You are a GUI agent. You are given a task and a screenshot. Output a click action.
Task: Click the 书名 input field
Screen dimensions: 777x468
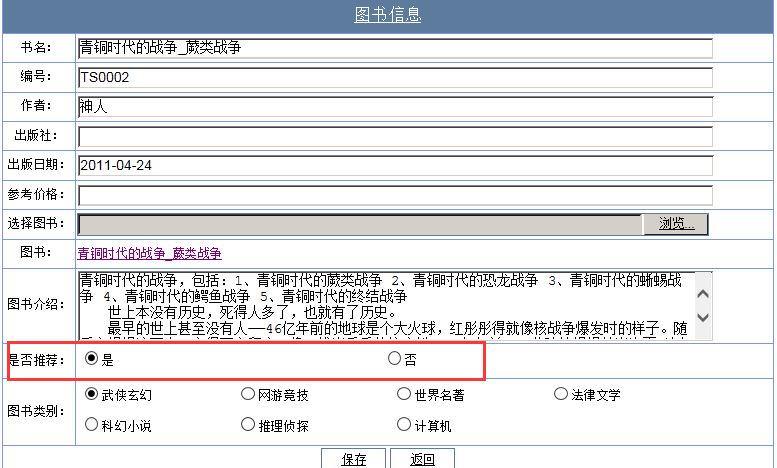coord(395,48)
